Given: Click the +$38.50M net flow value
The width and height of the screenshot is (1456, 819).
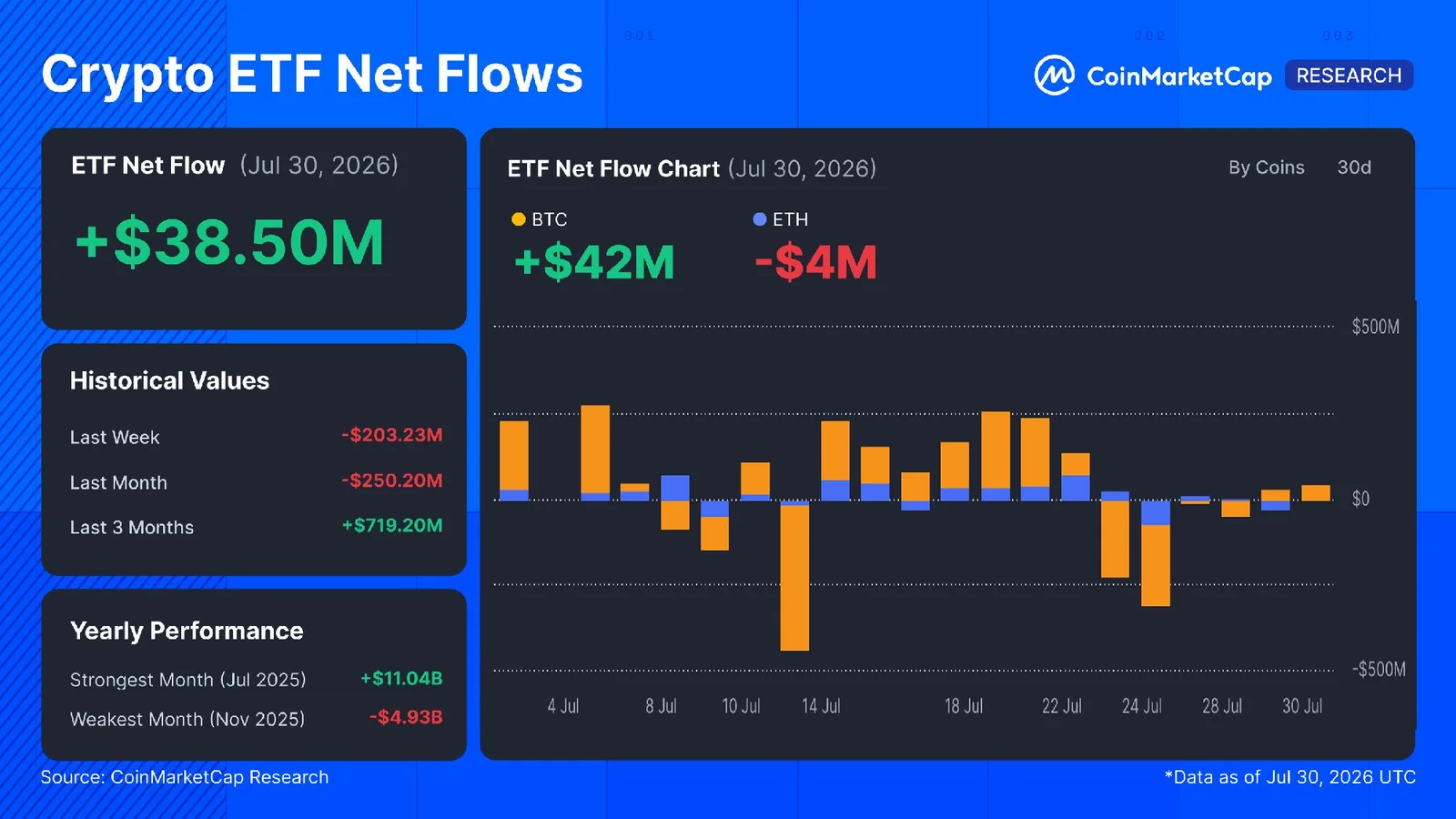Looking at the screenshot, I should [229, 243].
